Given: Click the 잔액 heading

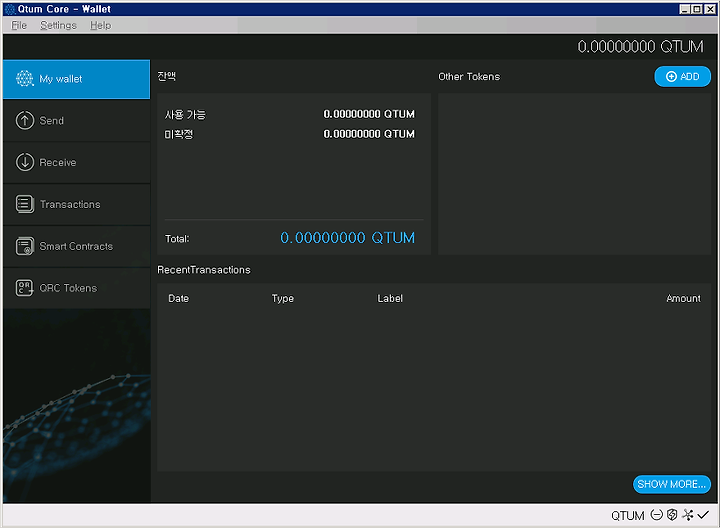Looking at the screenshot, I should pyautogui.click(x=167, y=76).
